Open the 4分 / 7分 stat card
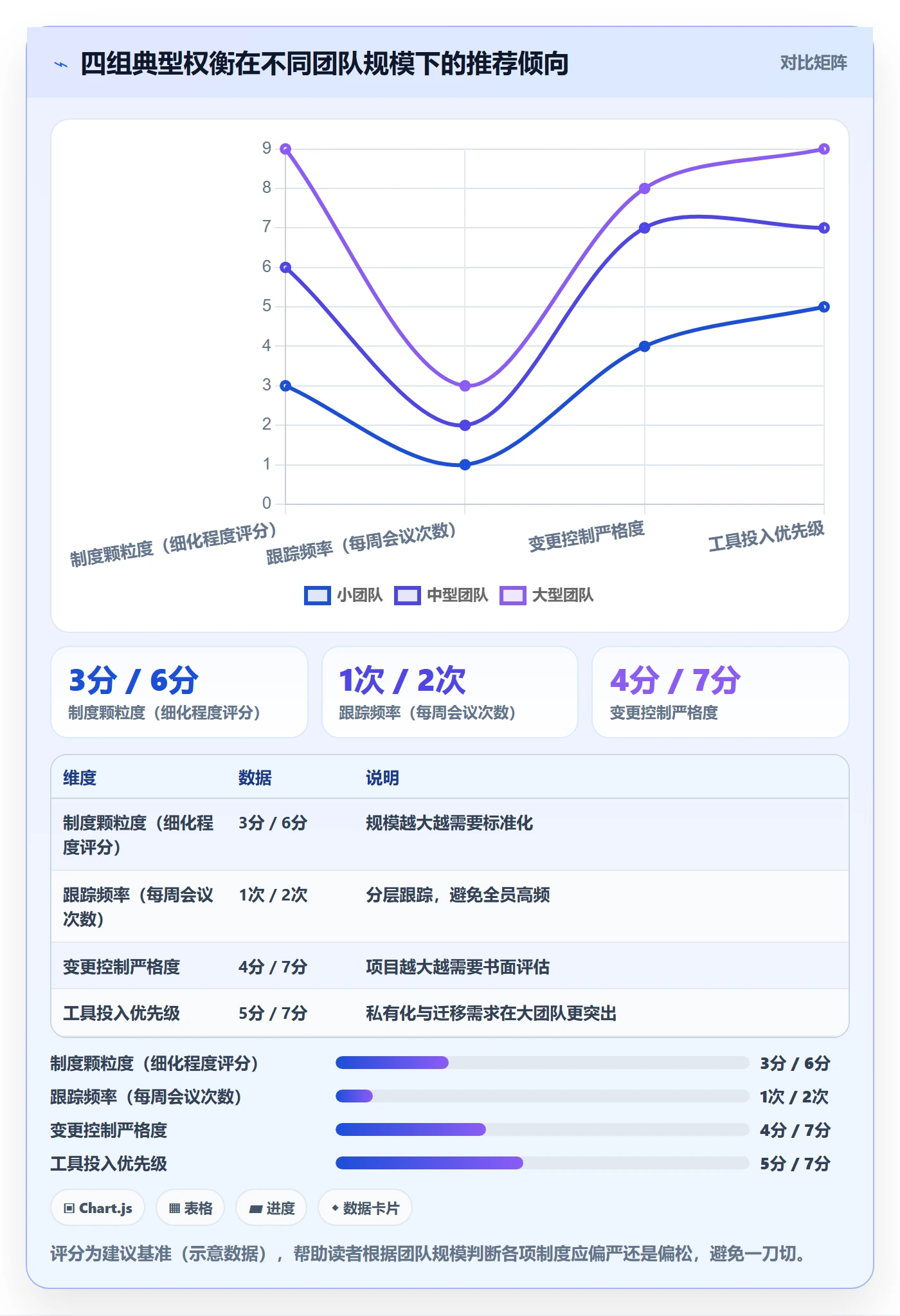This screenshot has width=900, height=1316. (721, 692)
